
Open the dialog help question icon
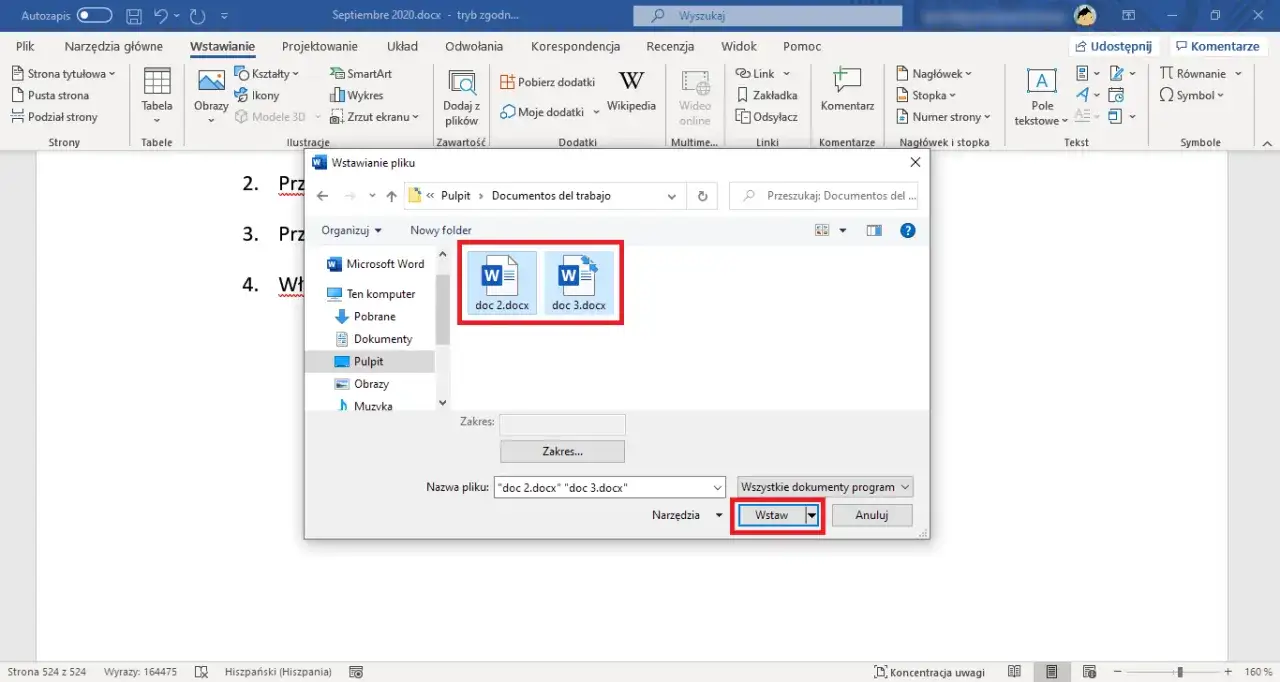(907, 230)
